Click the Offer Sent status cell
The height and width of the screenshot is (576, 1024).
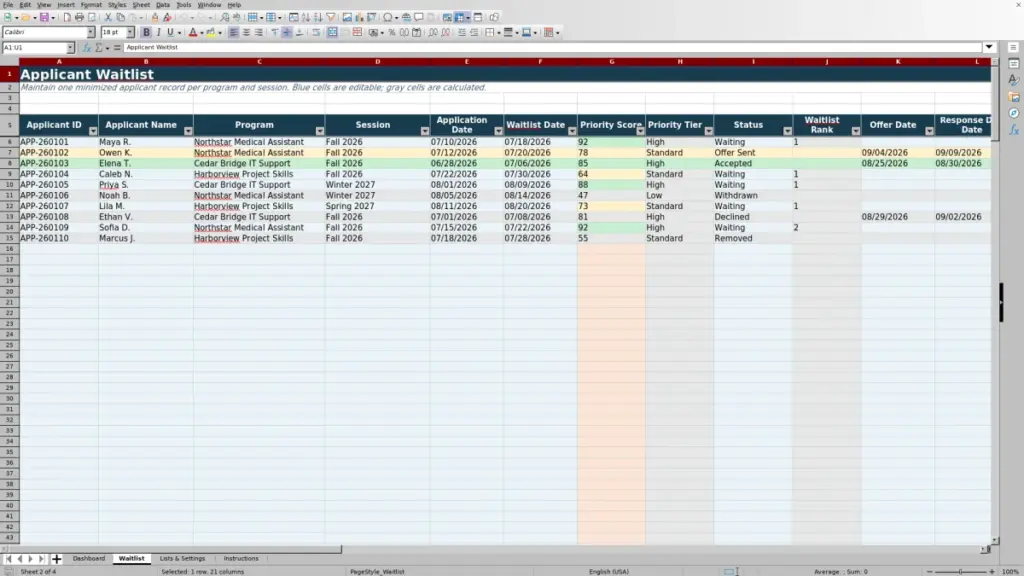coord(753,153)
